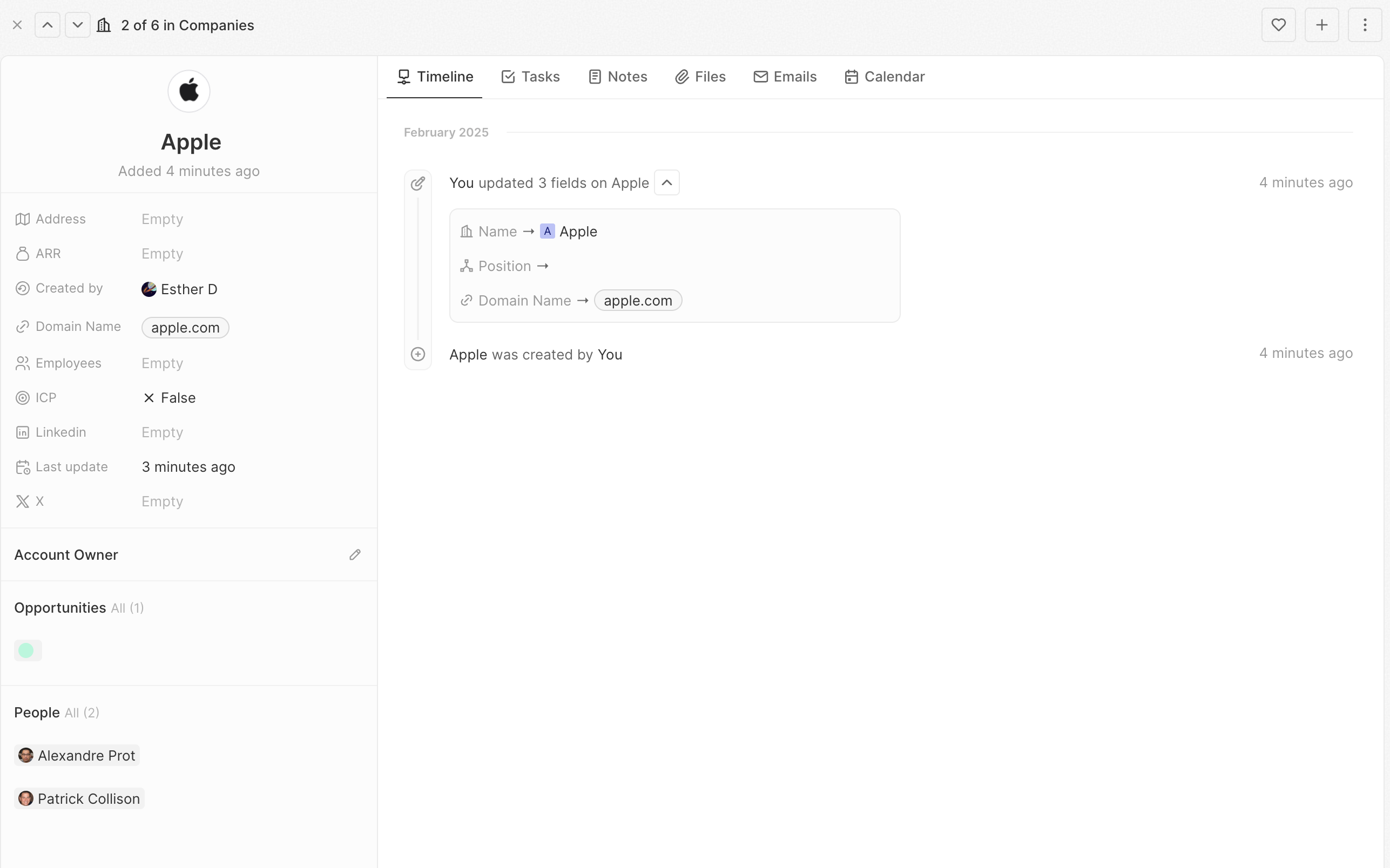Open the Emails tab
1390x868 pixels.
(x=785, y=77)
